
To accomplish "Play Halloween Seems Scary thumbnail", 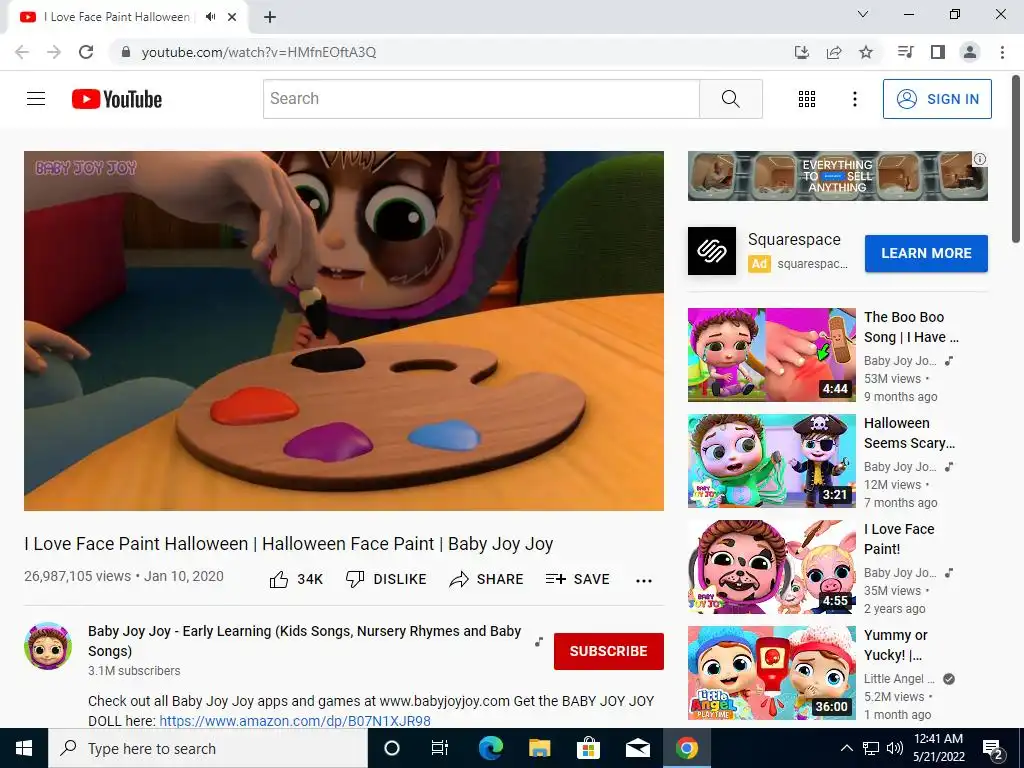I will (x=771, y=460).
